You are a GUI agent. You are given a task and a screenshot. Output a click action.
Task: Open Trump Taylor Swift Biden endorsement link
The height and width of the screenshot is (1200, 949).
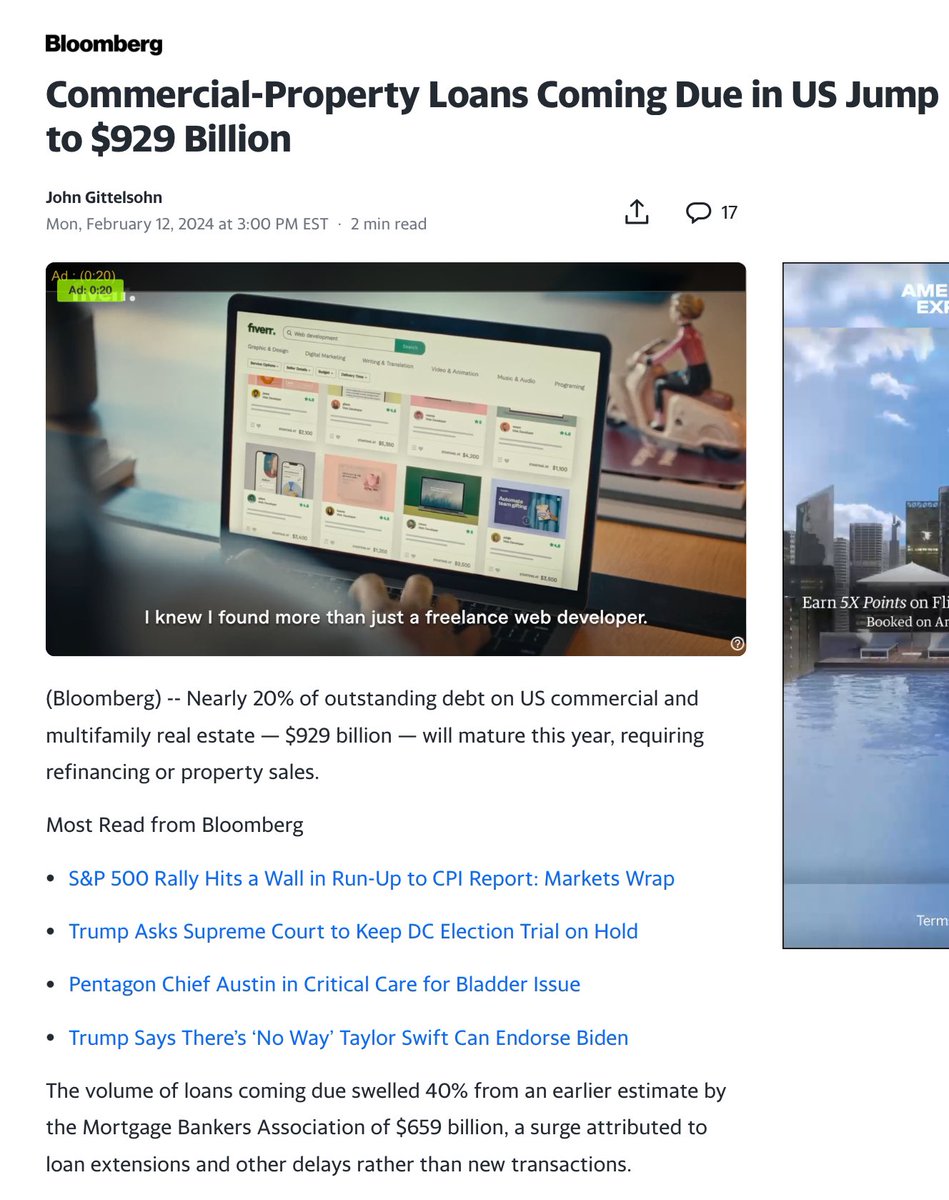pos(348,1037)
